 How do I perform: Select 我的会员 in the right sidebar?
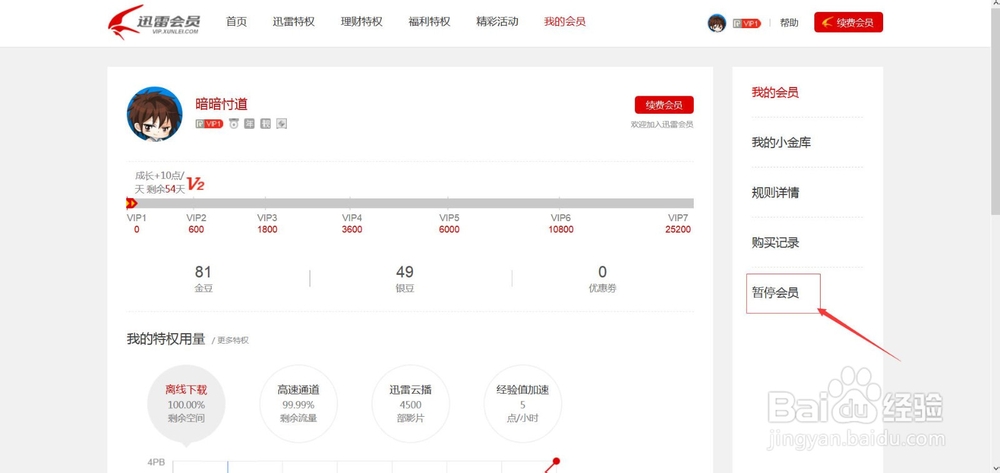click(x=775, y=92)
